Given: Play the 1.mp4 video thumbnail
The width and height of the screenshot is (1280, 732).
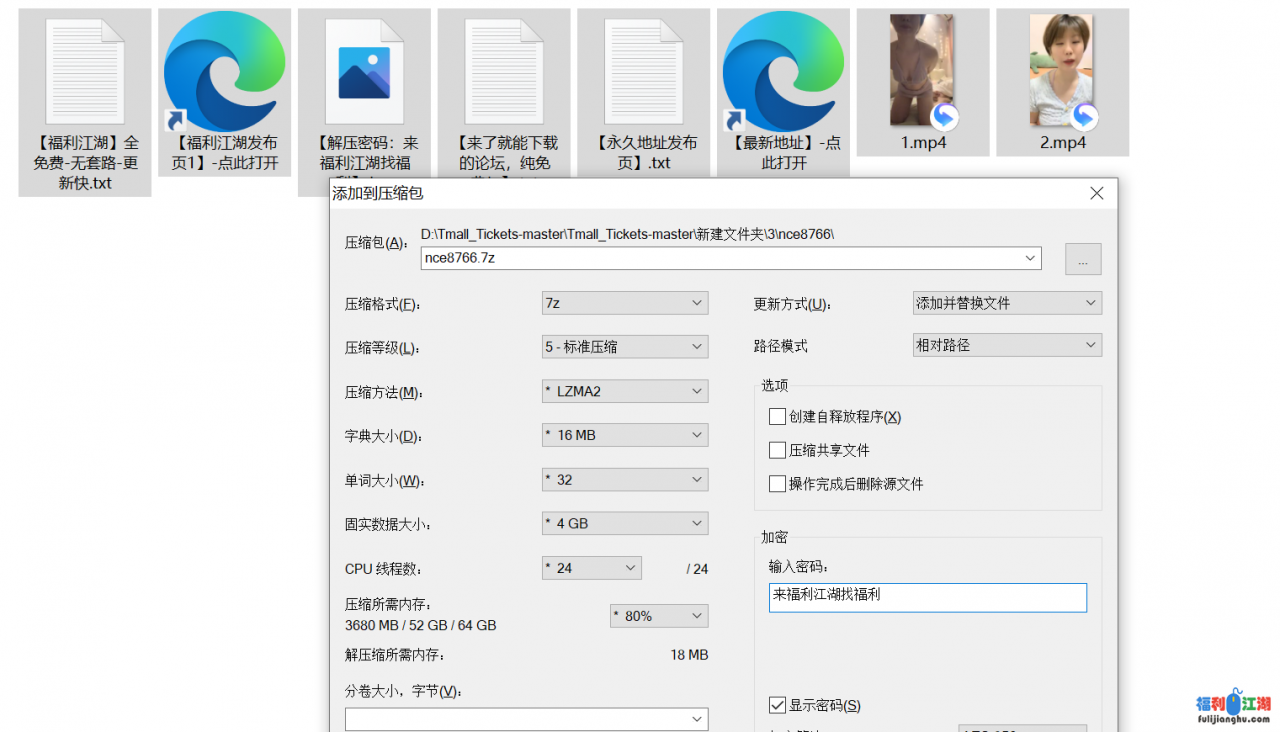Looking at the screenshot, I should [921, 68].
